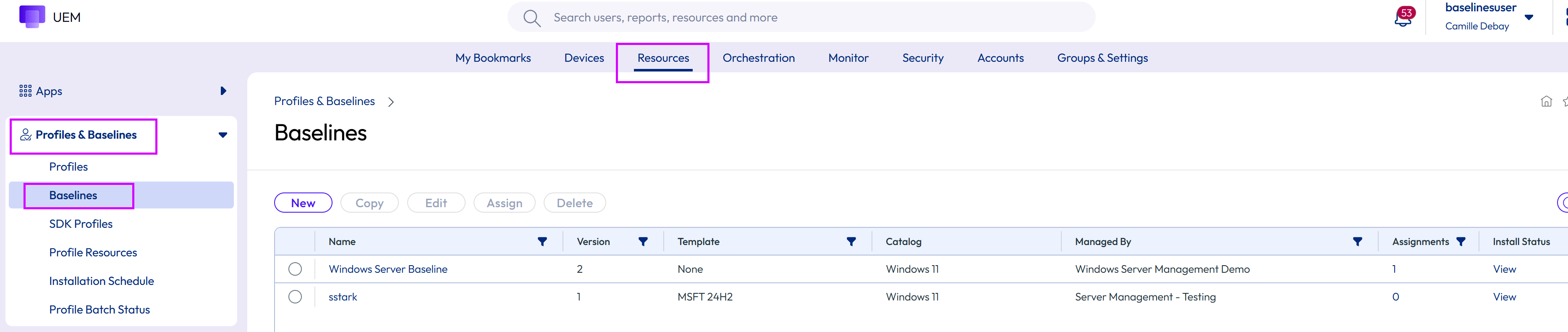Viewport: 1568px width, 332px height.
Task: Collapse the Profiles & Baselines section arrow
Action: tap(223, 135)
